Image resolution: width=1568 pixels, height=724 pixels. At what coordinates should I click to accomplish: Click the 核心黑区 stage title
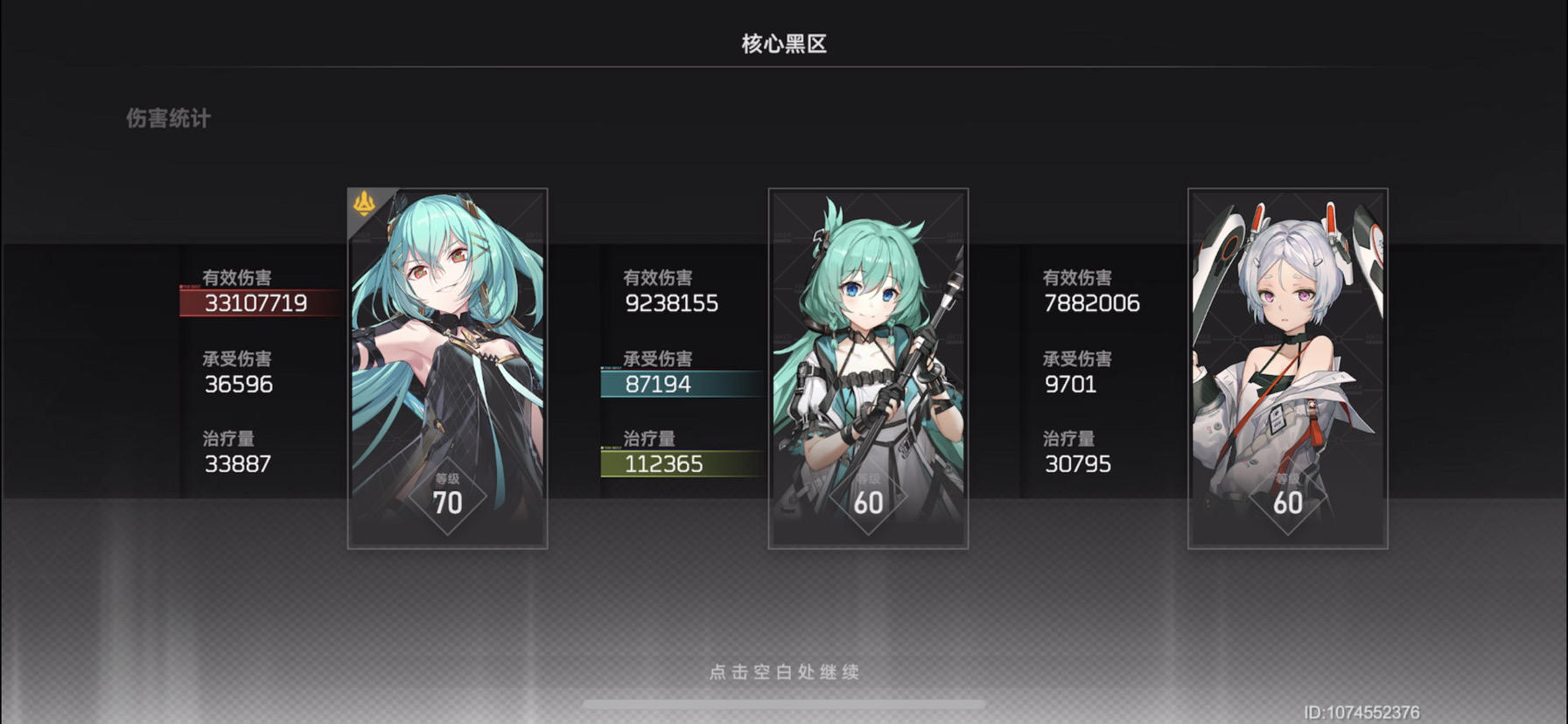pyautogui.click(x=784, y=44)
